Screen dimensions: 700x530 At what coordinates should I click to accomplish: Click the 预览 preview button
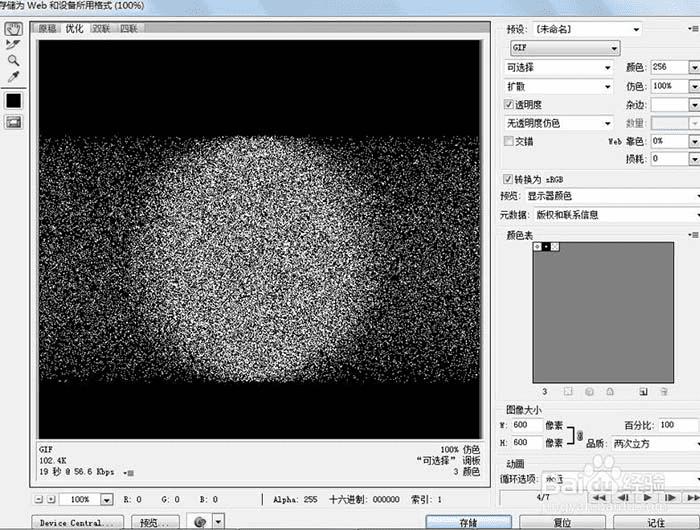pos(155,522)
